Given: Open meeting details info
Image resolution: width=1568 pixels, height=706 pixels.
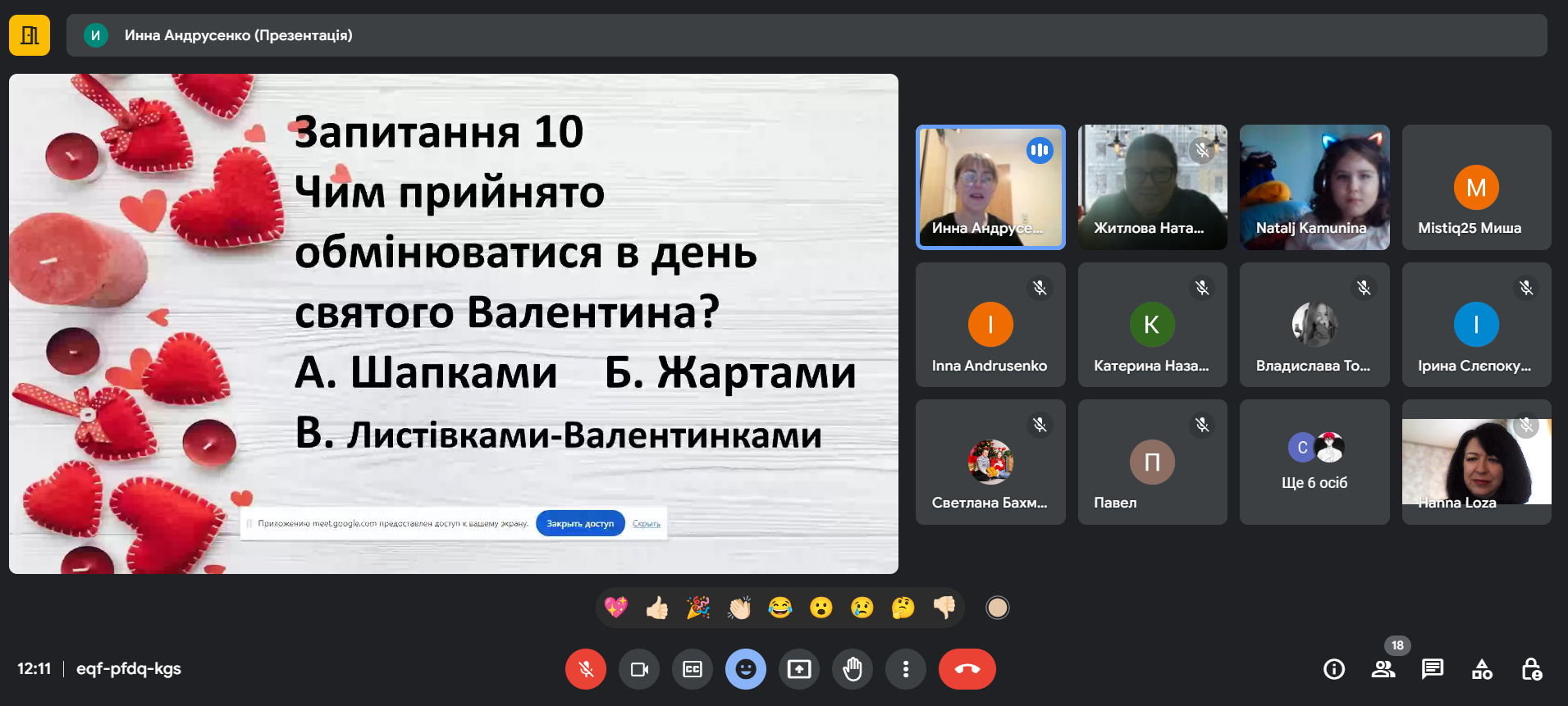Looking at the screenshot, I should (x=1334, y=669).
